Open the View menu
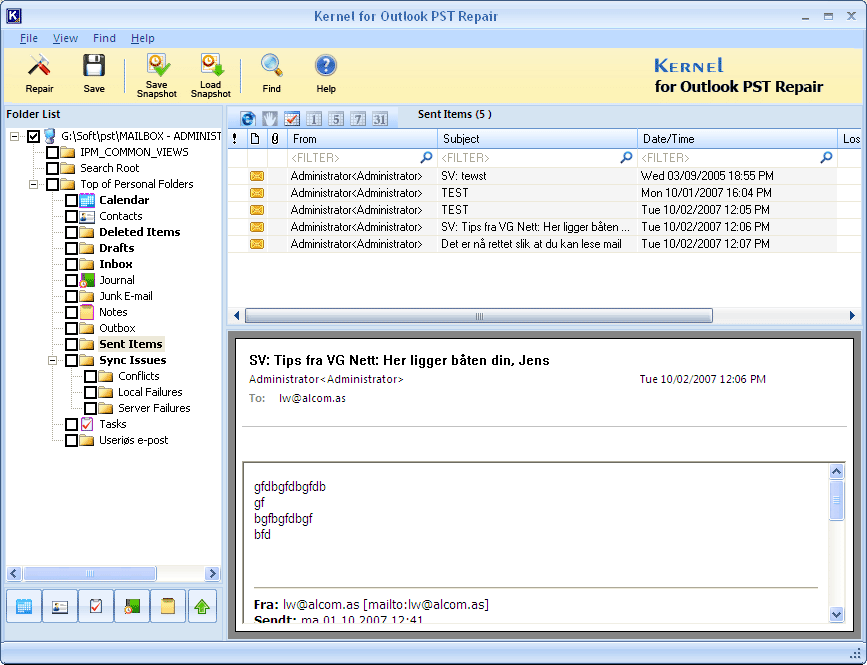This screenshot has width=867, height=665. (x=65, y=38)
